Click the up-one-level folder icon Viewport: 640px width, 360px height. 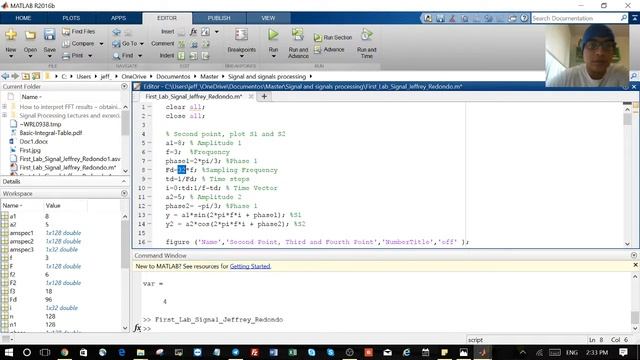[x=26, y=76]
